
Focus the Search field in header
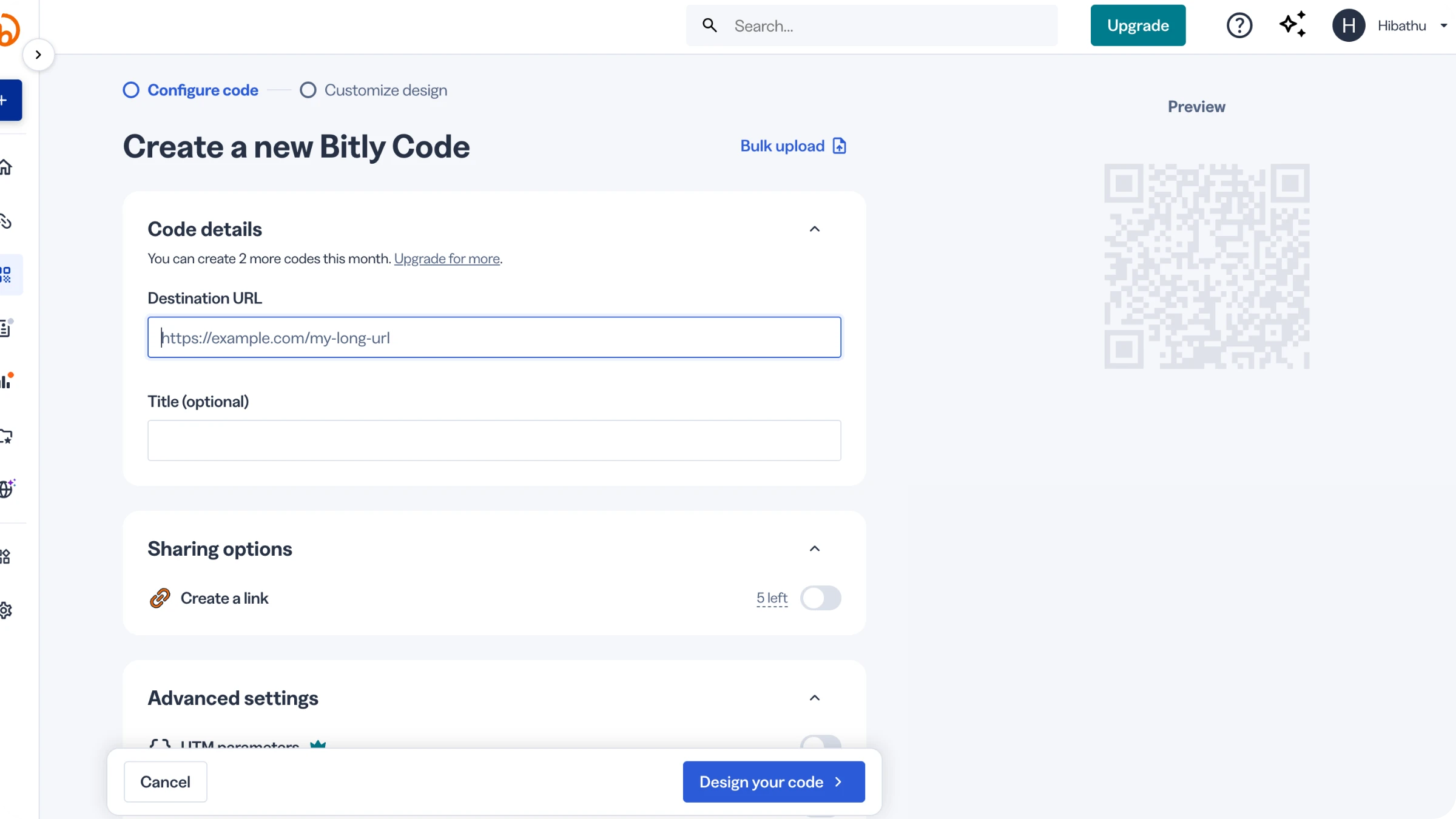[872, 25]
